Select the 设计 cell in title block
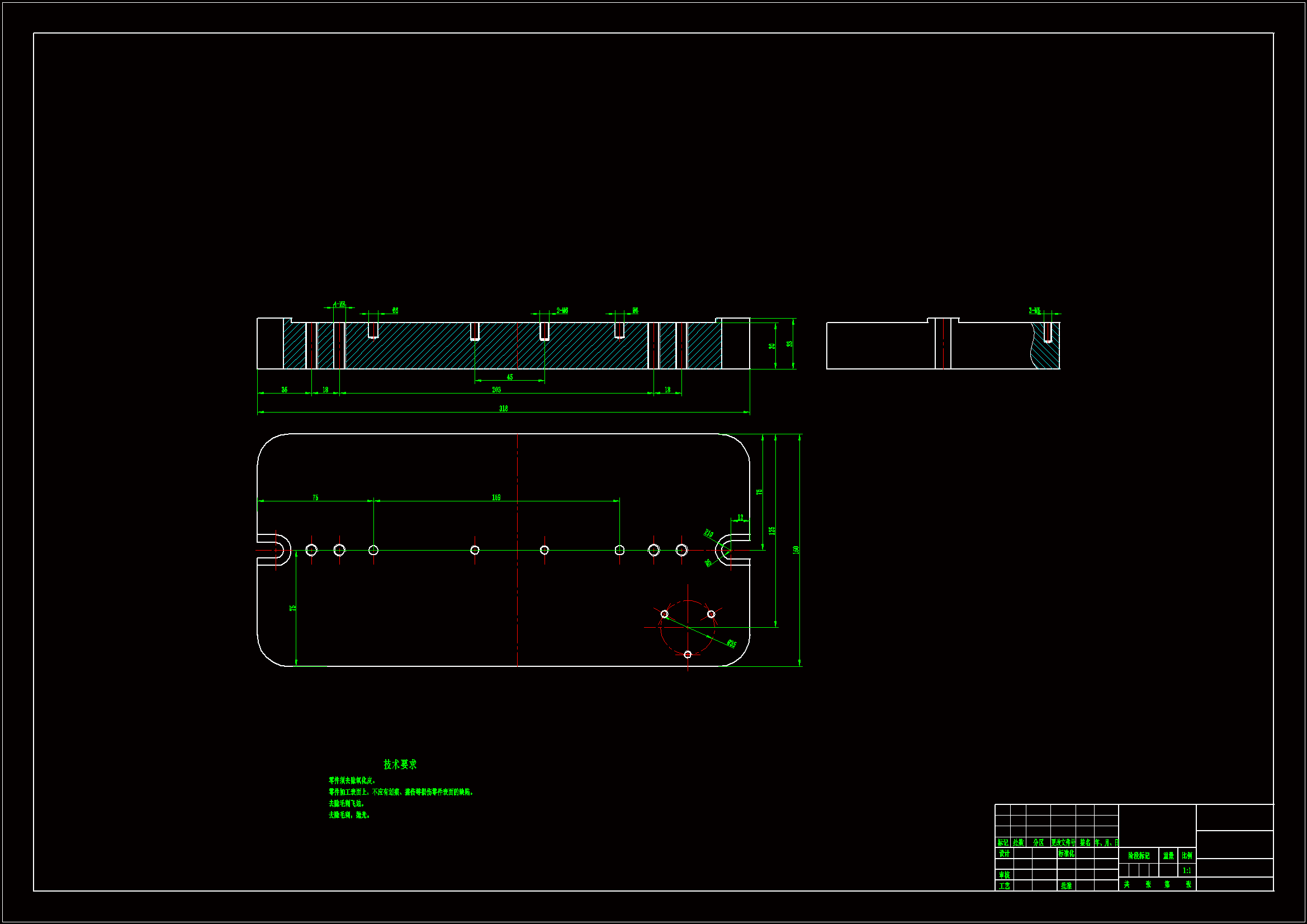Screen dimensions: 1307x924 [1004, 854]
